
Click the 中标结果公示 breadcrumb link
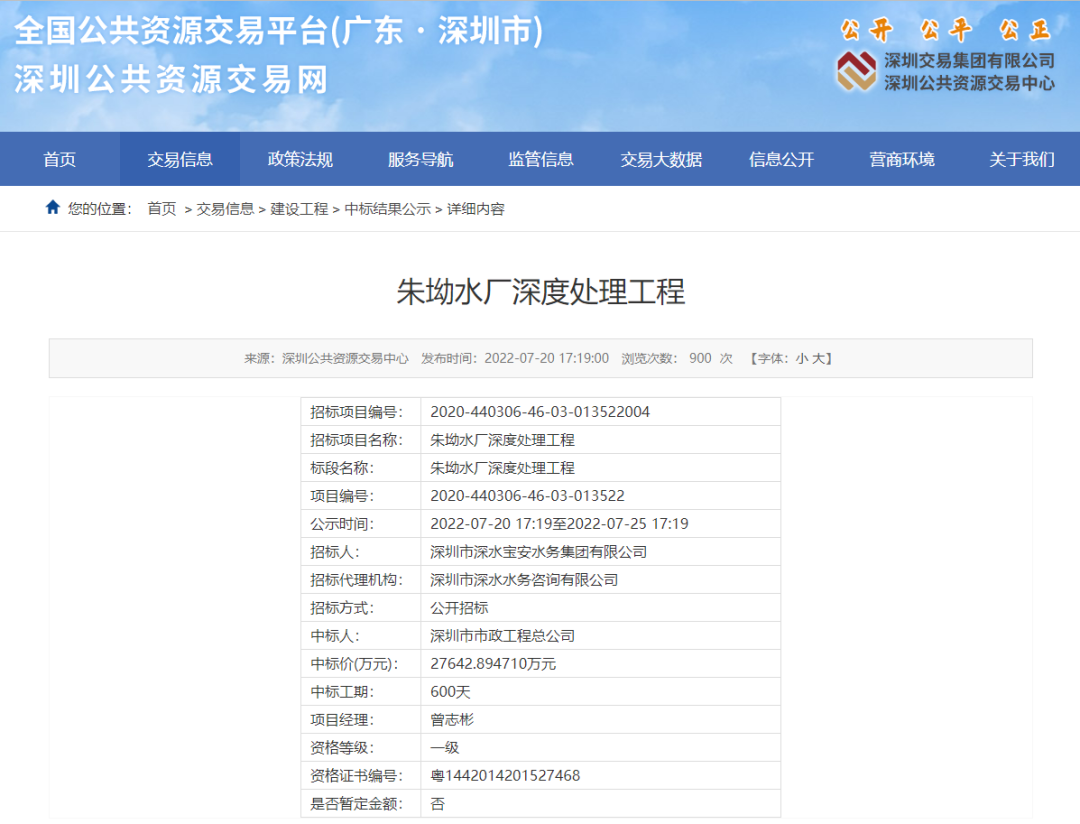[387, 209]
